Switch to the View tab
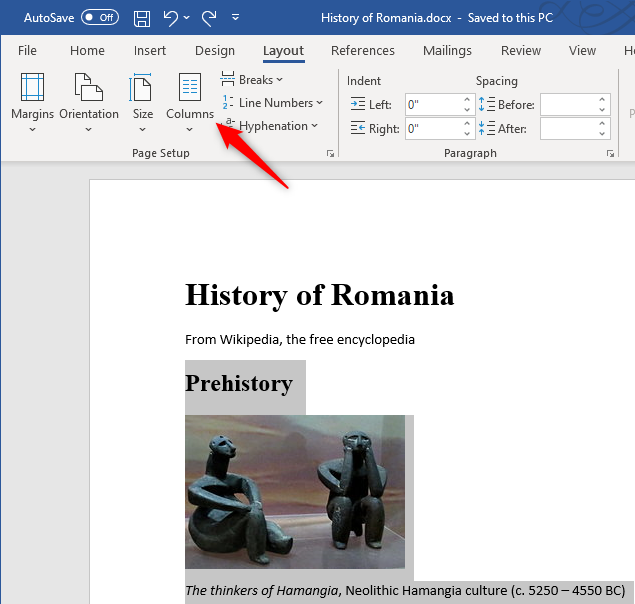This screenshot has width=635, height=604. tap(582, 51)
